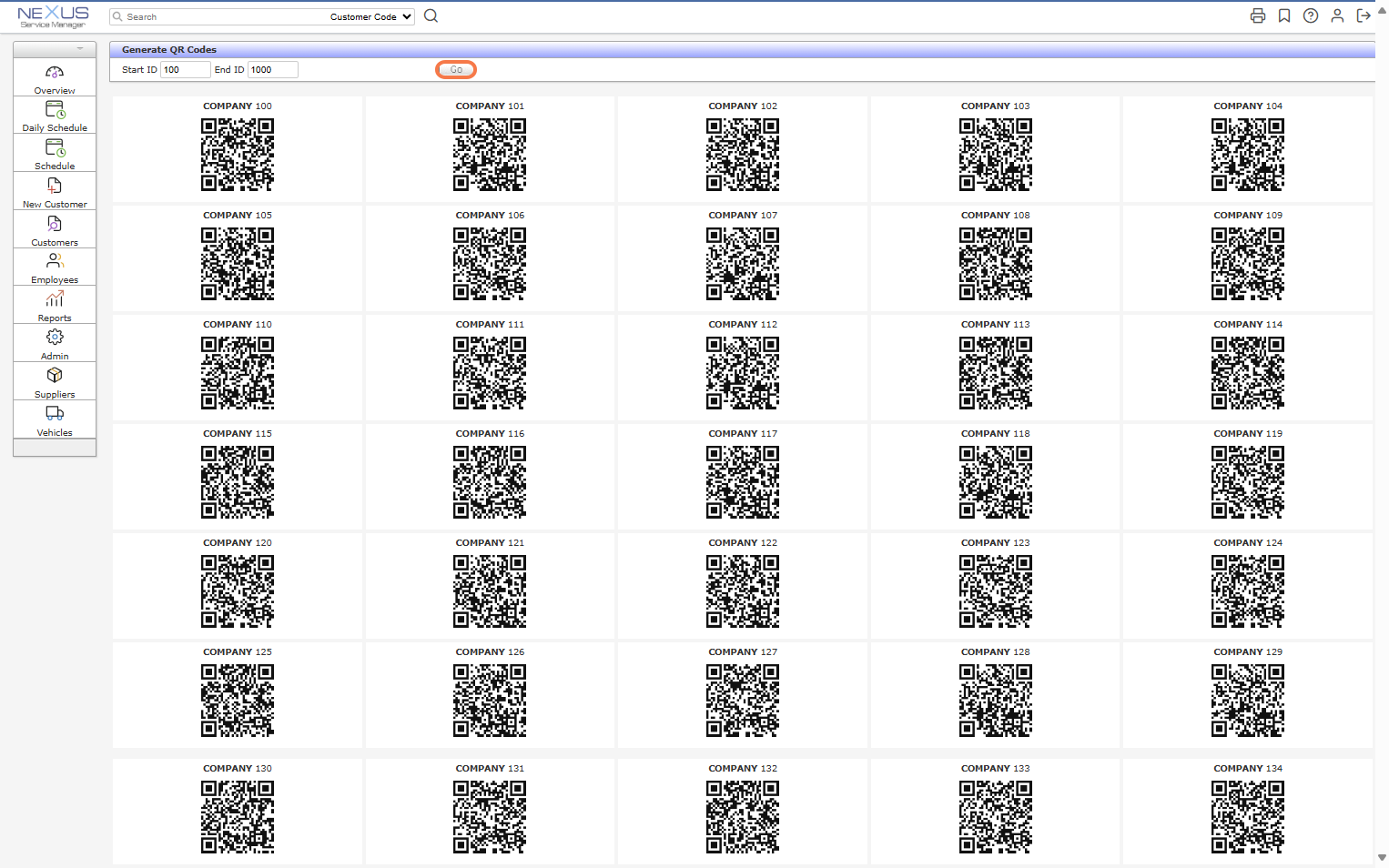Open the user profile icon
This screenshot has width=1389, height=868.
coord(1337,15)
